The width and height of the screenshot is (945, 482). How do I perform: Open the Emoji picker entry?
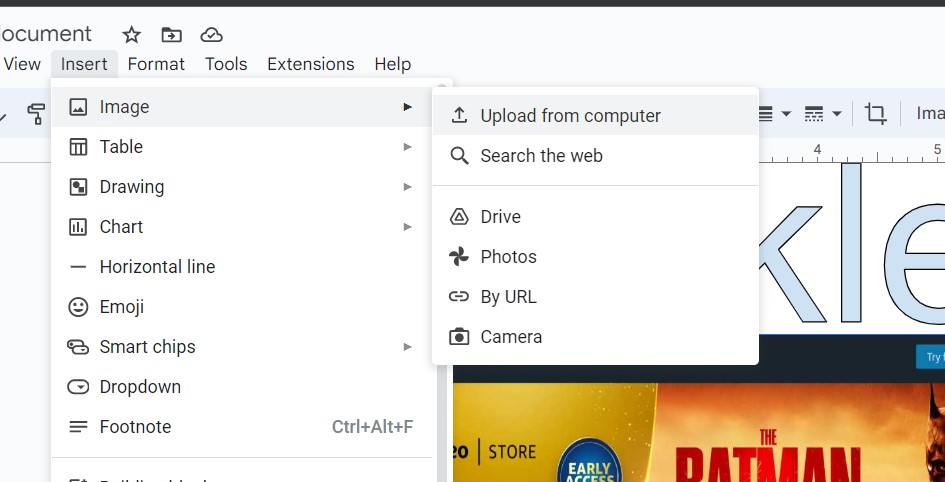point(241,307)
